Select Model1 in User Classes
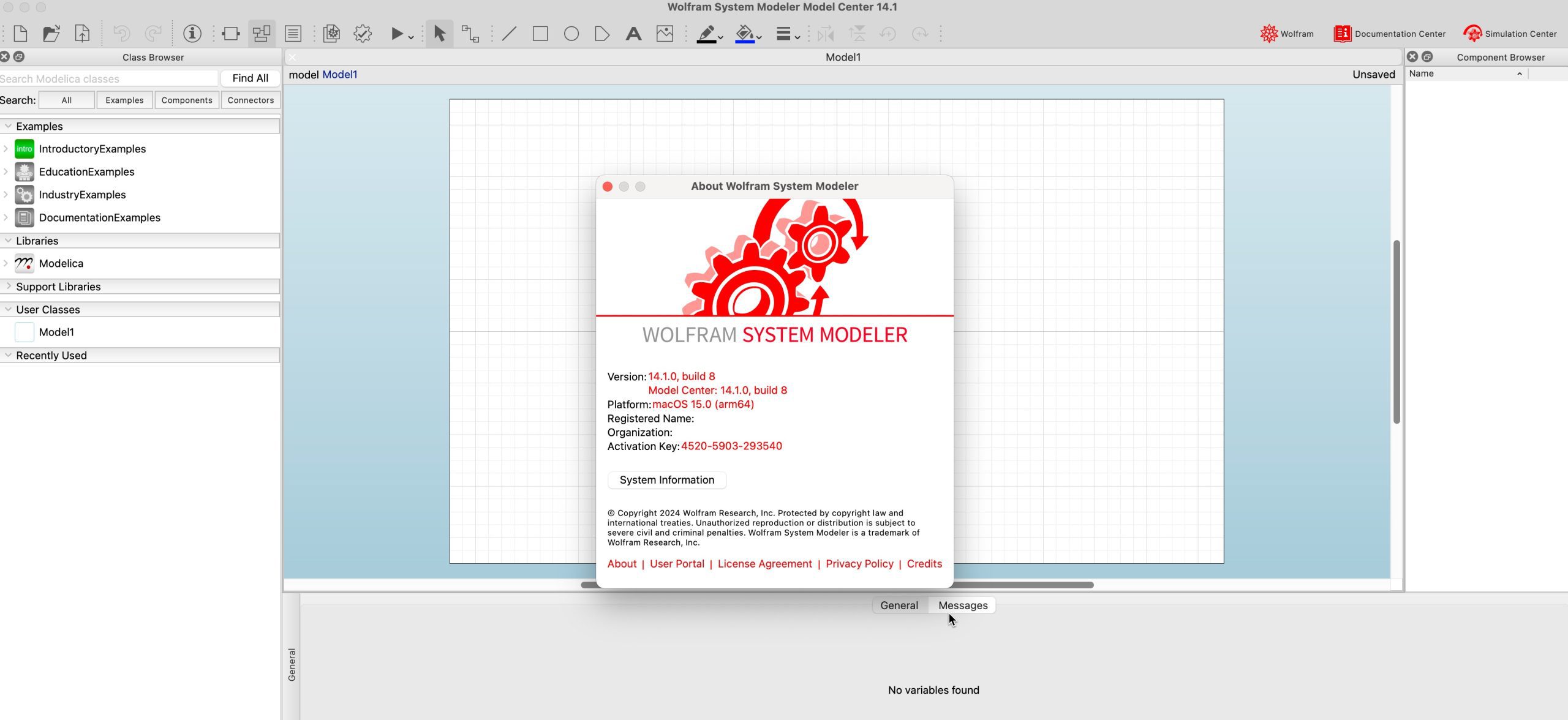 pos(56,332)
